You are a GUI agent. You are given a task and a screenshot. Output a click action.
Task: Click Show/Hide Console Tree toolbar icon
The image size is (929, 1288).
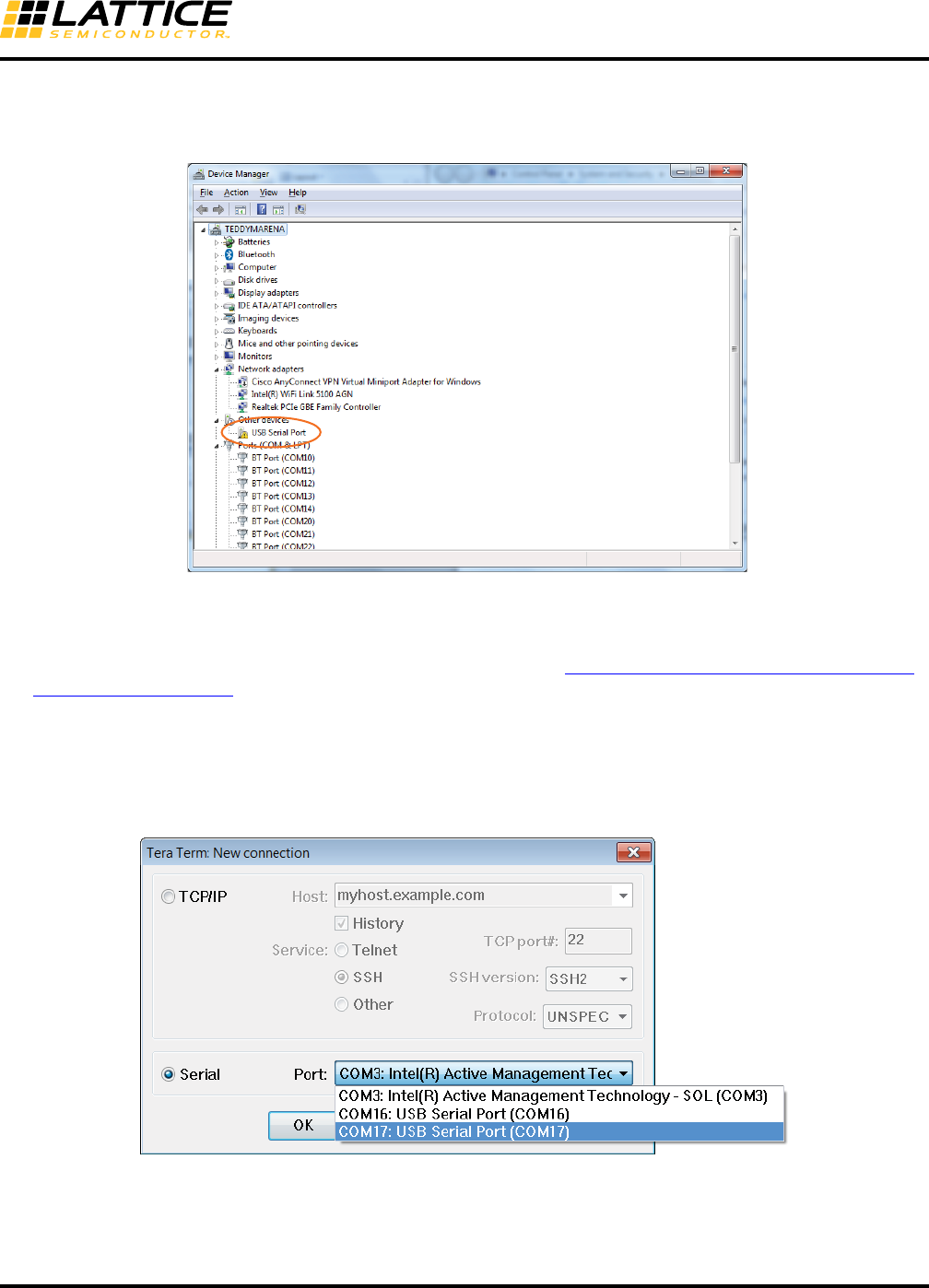[241, 209]
